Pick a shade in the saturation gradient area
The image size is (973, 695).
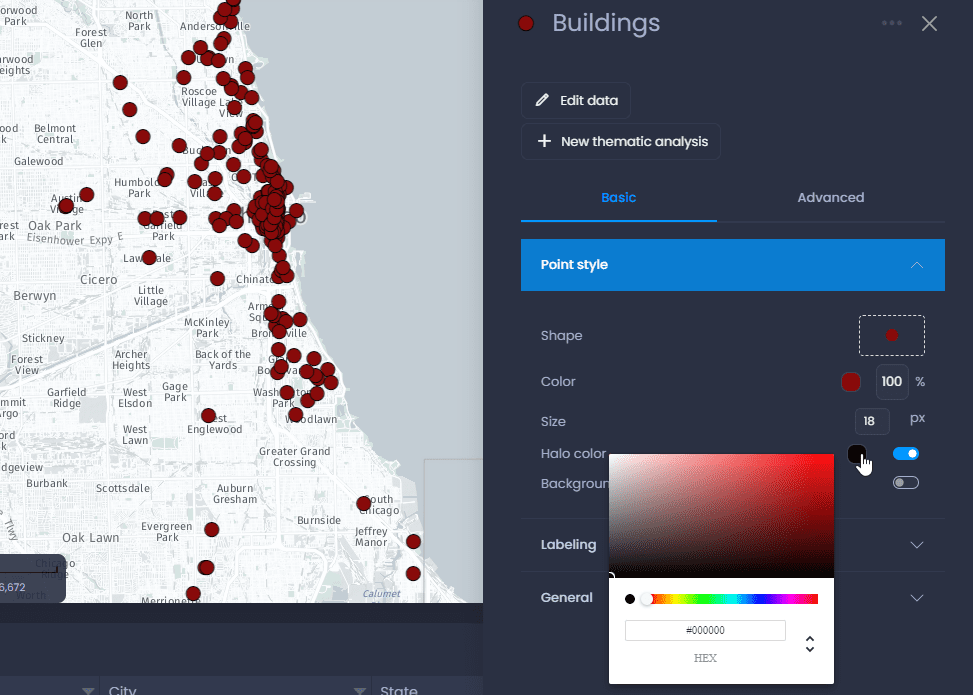point(721,516)
